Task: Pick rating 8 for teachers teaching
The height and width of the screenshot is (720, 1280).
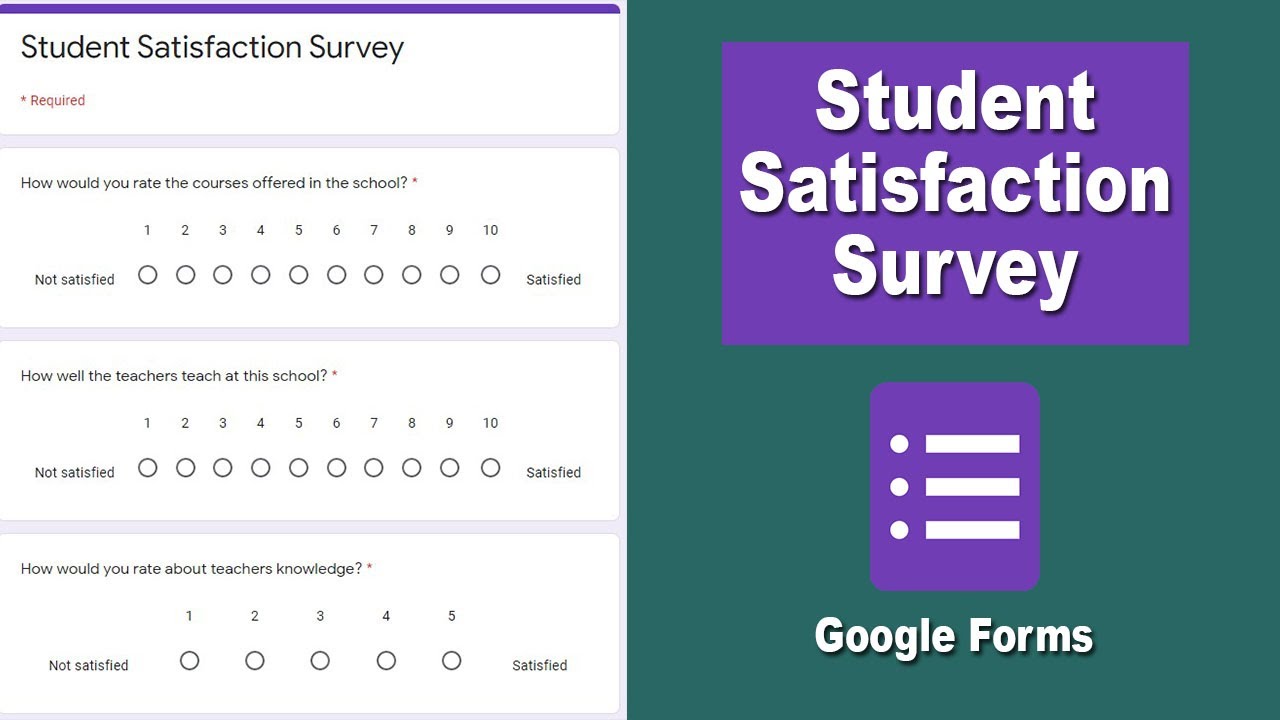Action: (412, 468)
